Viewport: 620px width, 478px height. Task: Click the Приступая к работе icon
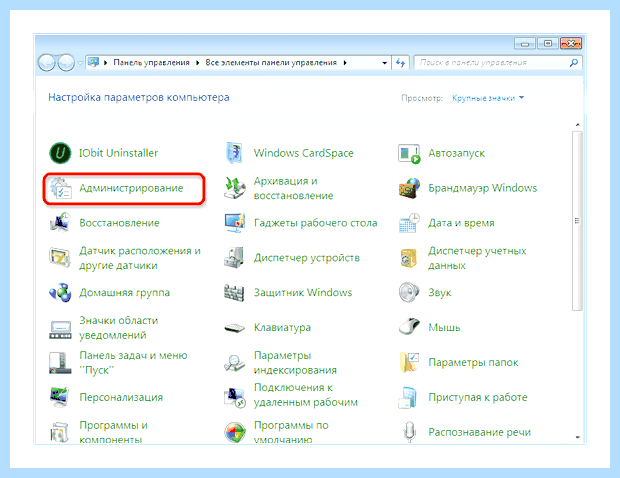coord(409,397)
